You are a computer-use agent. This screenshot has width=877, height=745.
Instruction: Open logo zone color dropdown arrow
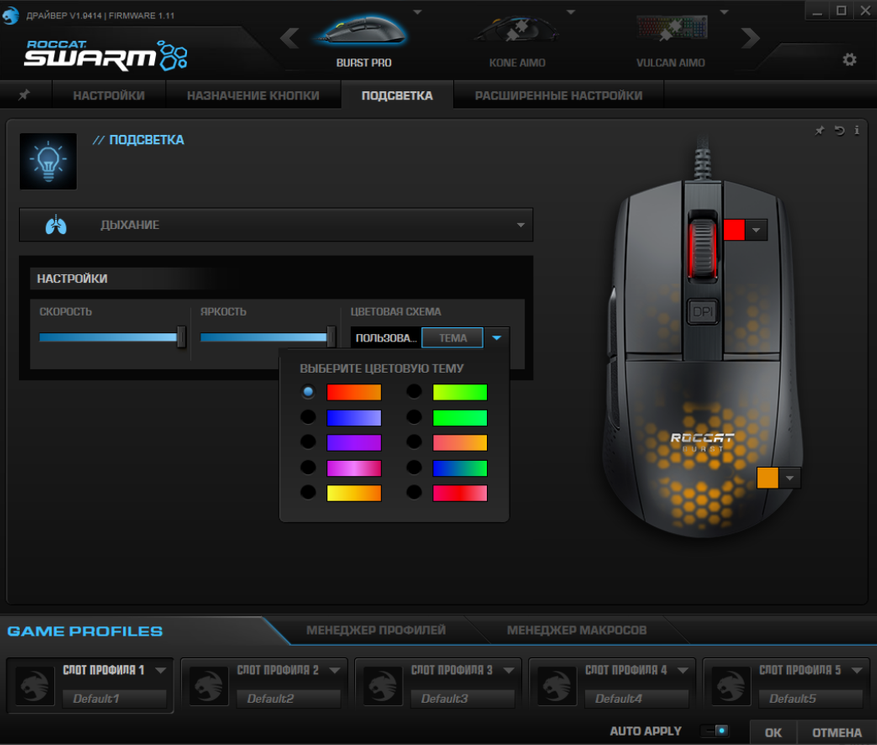[789, 478]
